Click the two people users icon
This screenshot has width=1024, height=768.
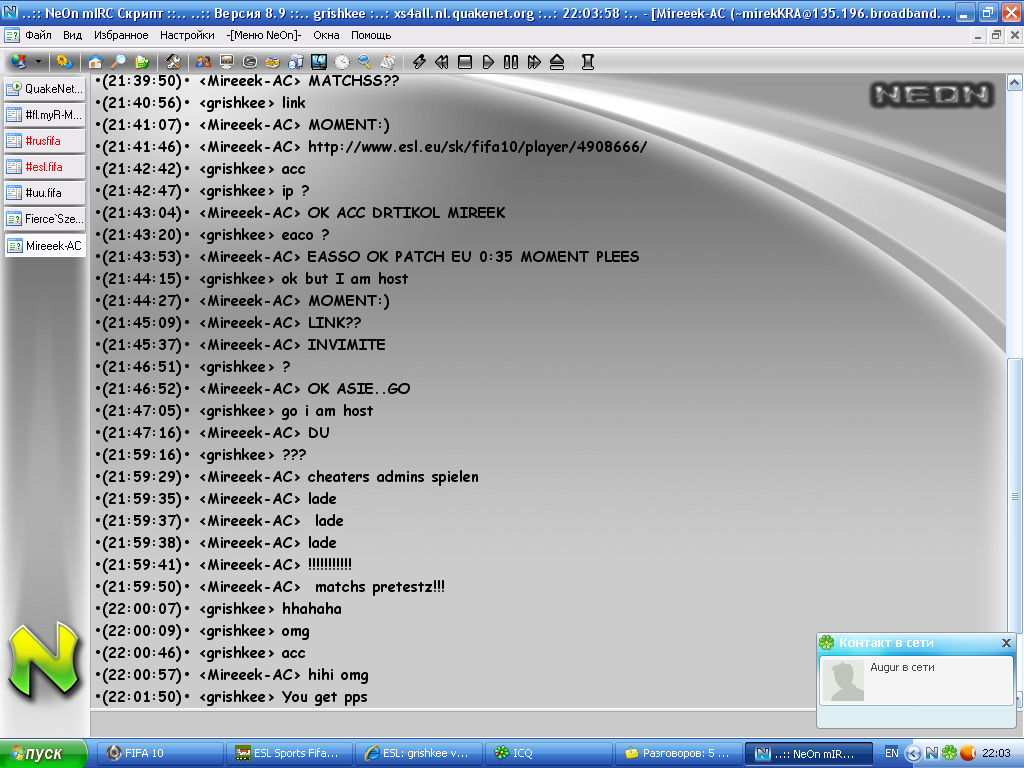click(x=204, y=62)
